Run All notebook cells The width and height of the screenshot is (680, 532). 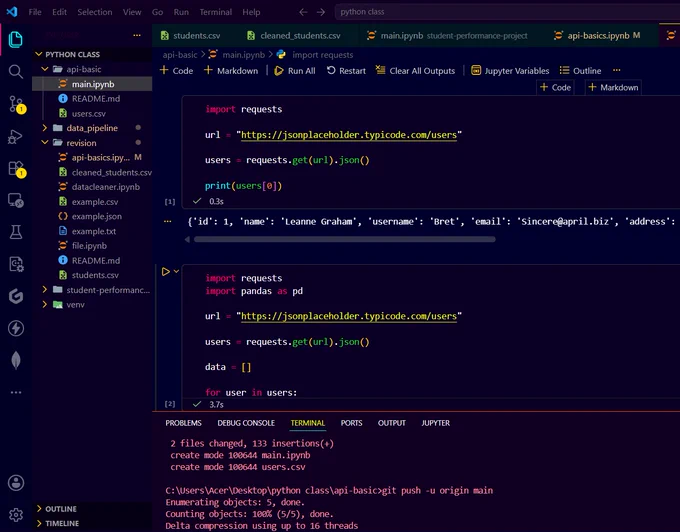coord(295,71)
